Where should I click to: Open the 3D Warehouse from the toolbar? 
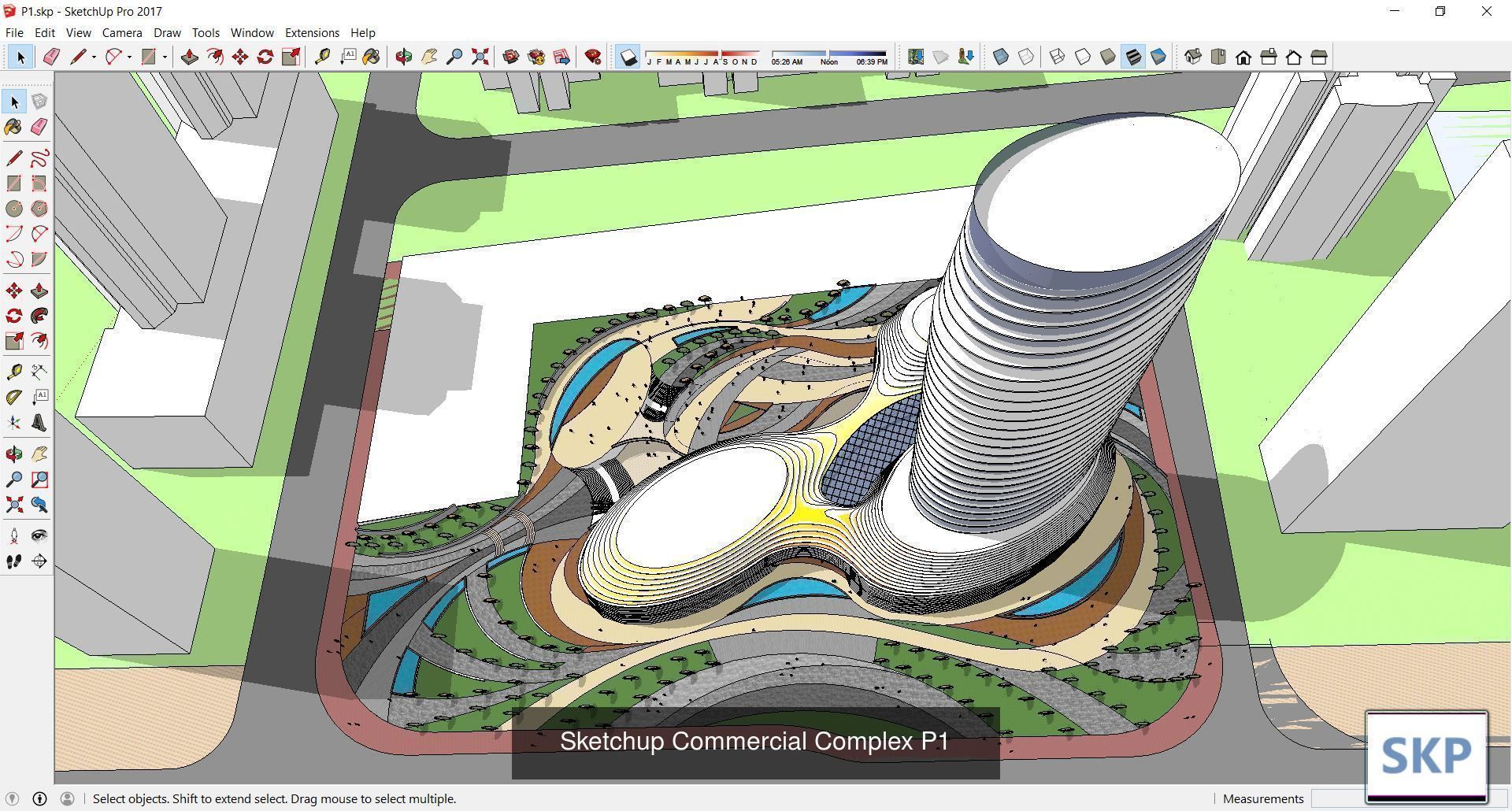511,57
